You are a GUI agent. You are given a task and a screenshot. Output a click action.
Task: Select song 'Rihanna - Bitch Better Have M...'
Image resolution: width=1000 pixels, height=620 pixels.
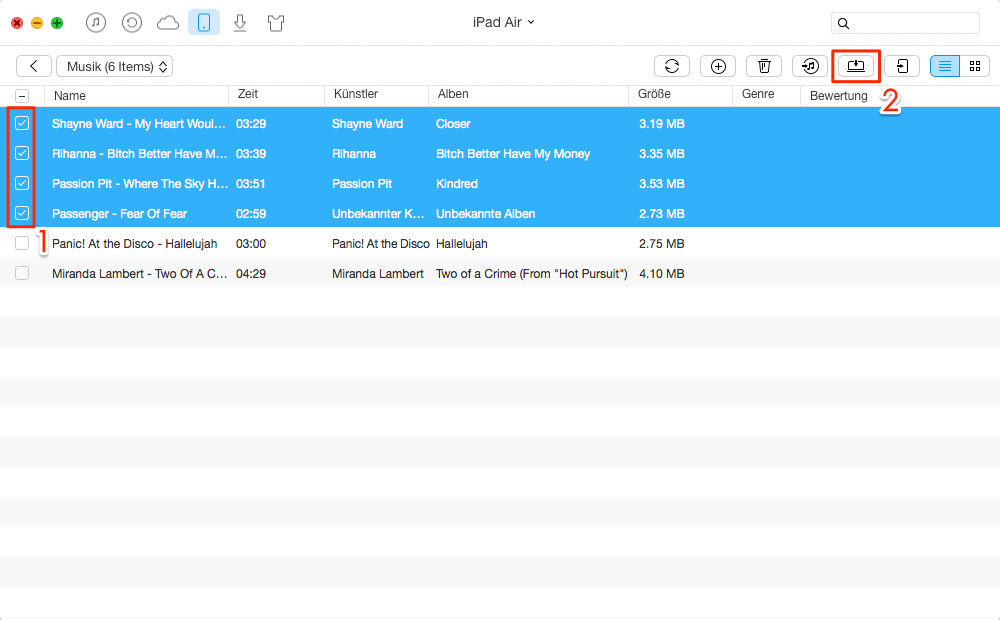139,154
